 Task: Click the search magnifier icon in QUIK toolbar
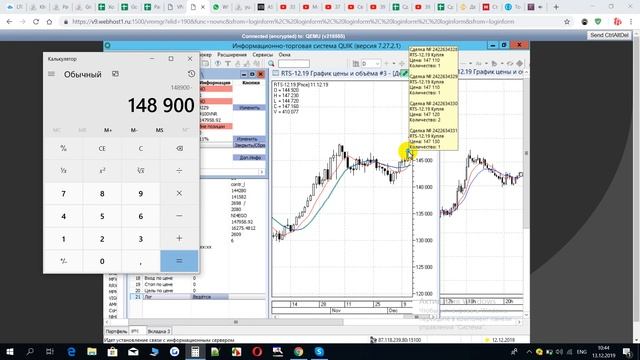pos(271,64)
